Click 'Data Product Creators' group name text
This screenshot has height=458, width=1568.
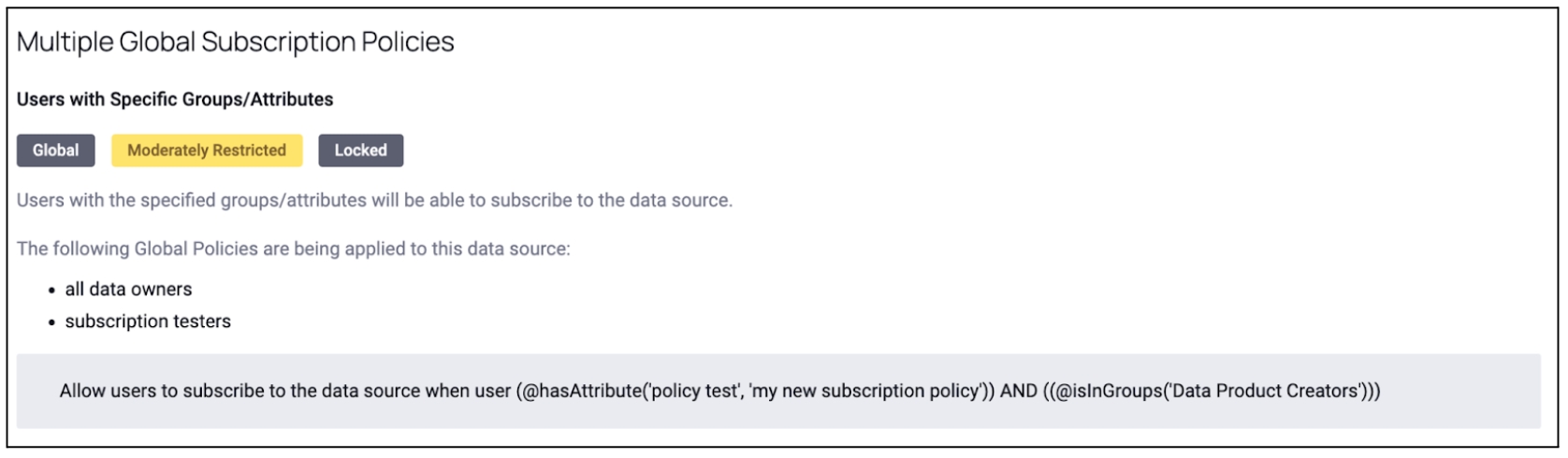(1264, 391)
